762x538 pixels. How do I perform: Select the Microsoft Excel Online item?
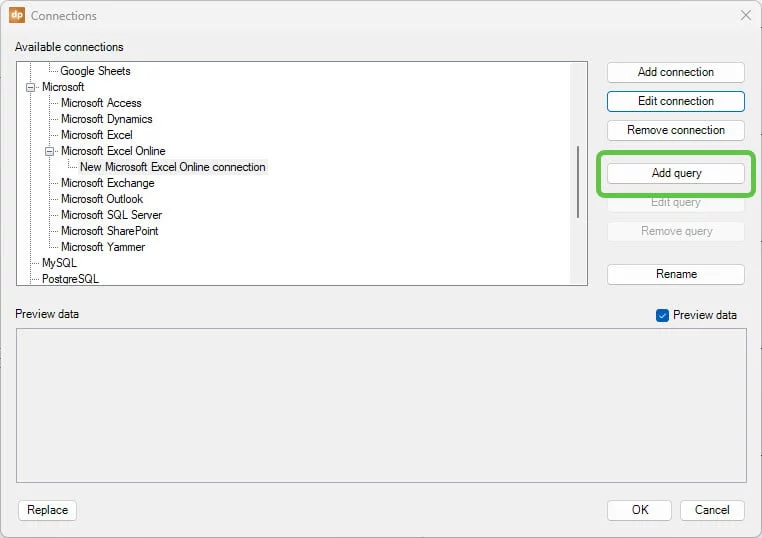click(113, 151)
